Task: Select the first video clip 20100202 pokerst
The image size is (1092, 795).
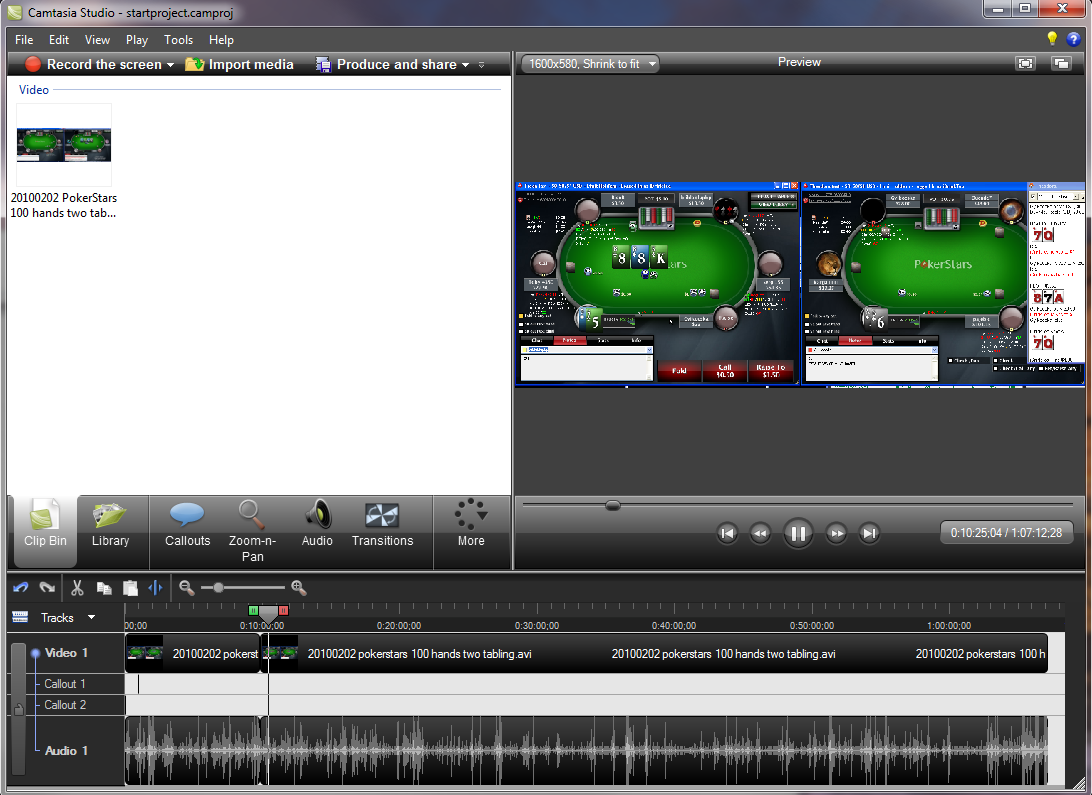Action: (x=193, y=653)
